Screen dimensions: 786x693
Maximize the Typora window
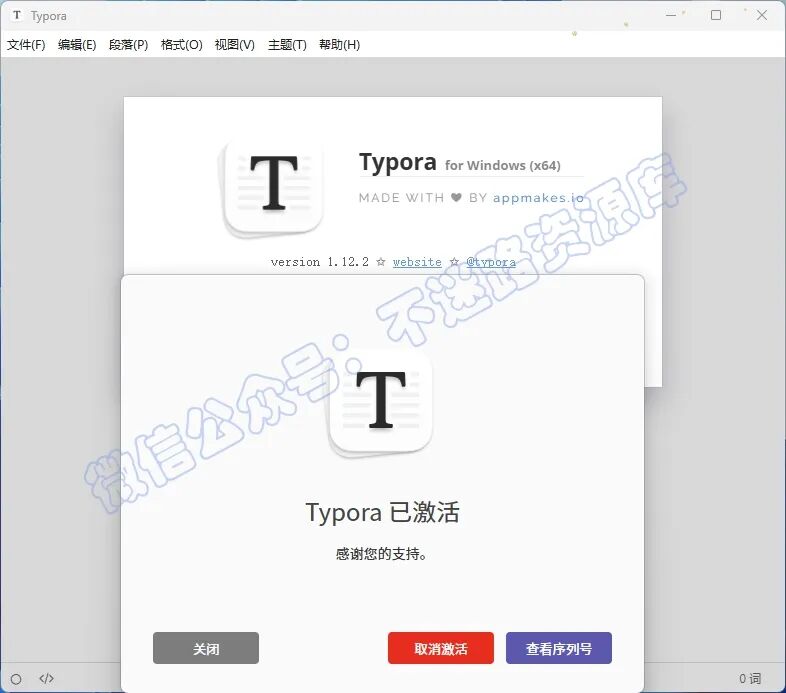coord(716,15)
